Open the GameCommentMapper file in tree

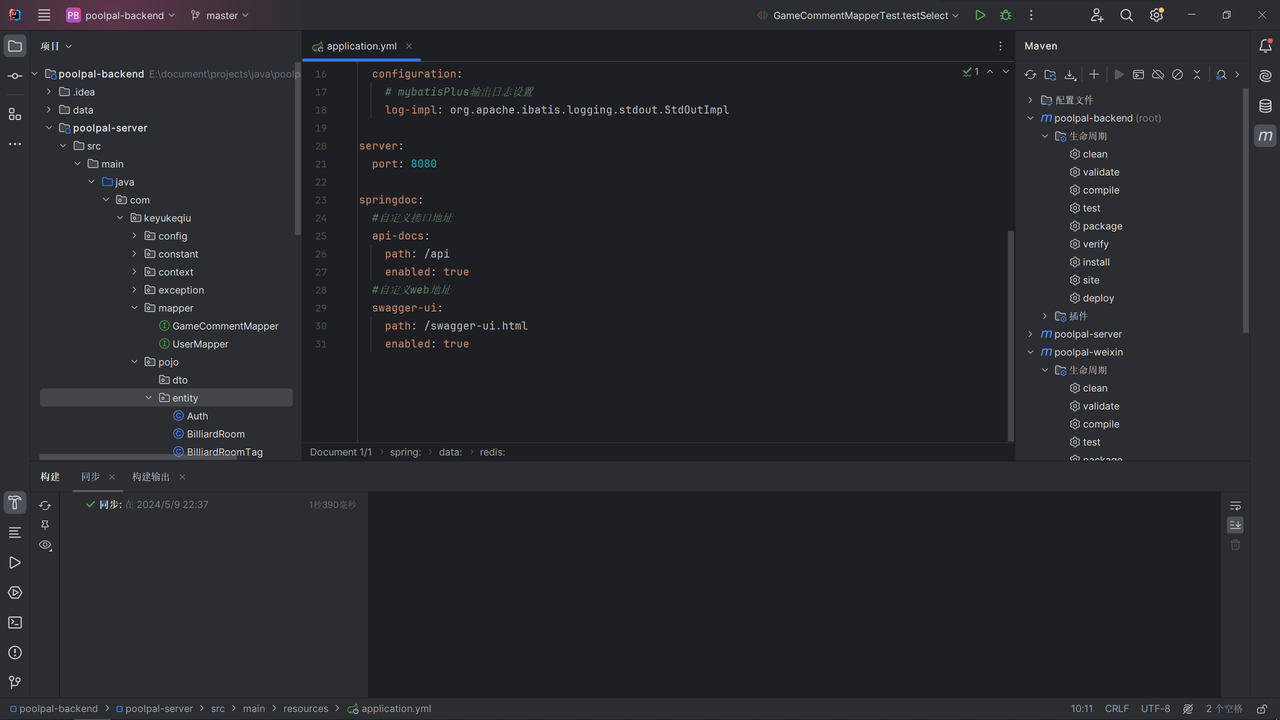click(225, 326)
